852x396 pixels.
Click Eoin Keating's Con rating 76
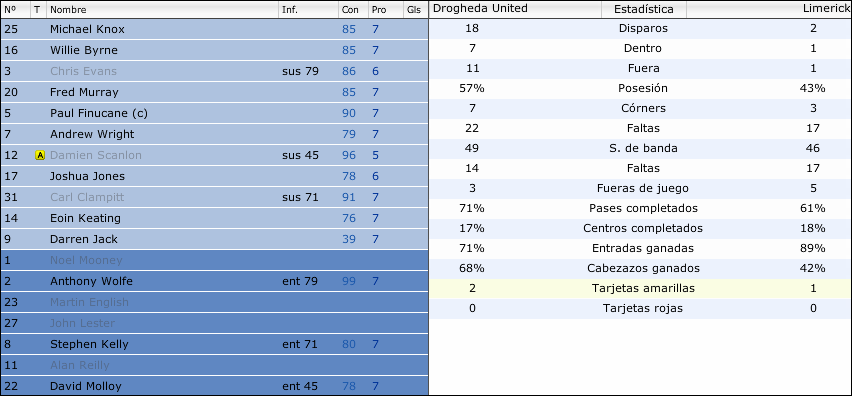(x=349, y=218)
